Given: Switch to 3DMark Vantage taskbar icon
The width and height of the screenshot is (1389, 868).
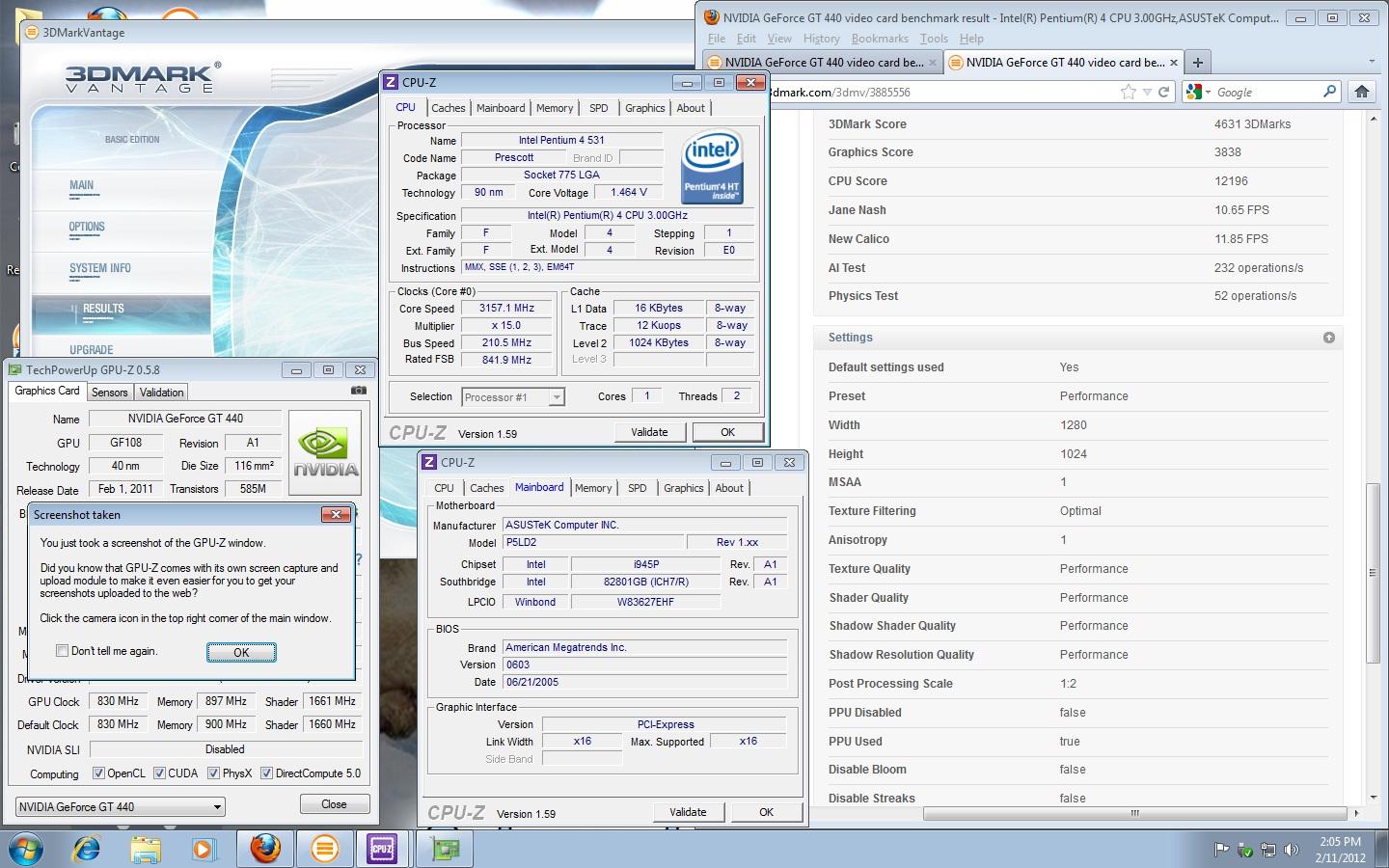Looking at the screenshot, I should 325,849.
